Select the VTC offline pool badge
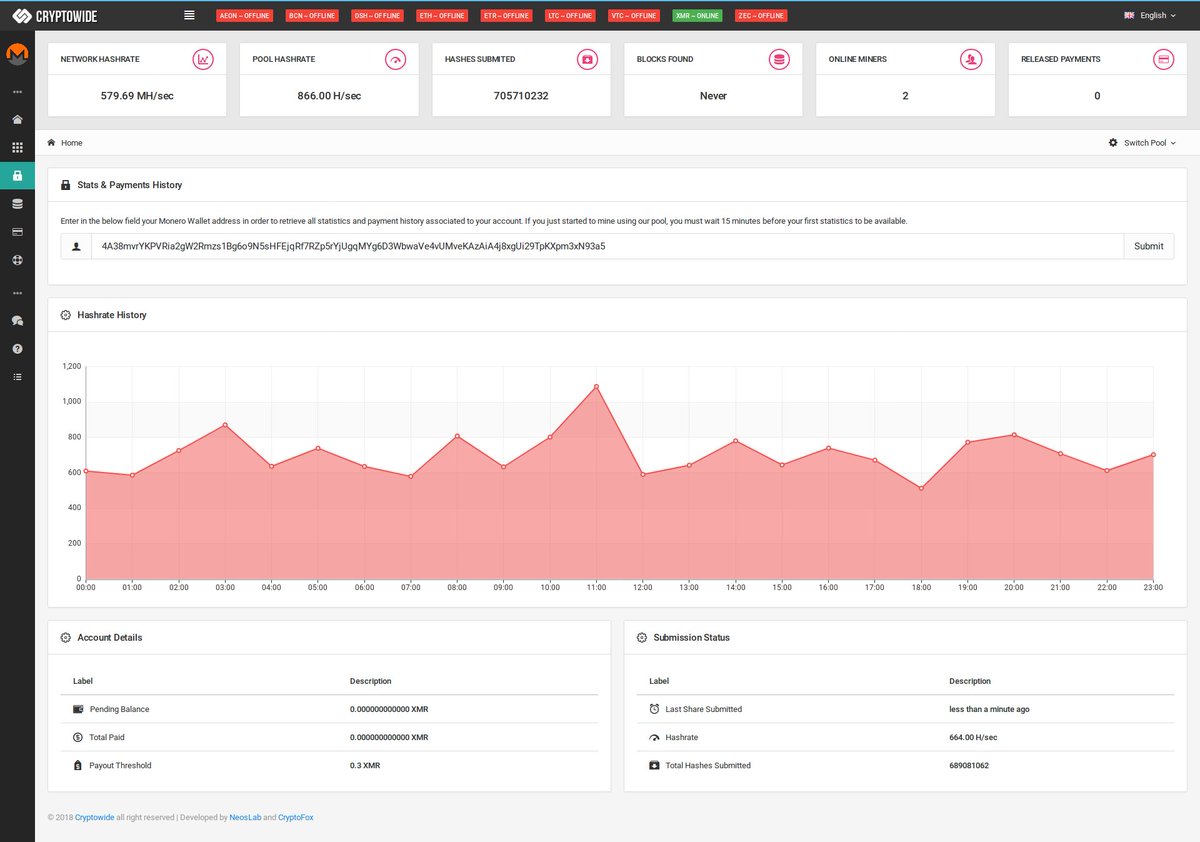The height and width of the screenshot is (842, 1200). coord(634,16)
